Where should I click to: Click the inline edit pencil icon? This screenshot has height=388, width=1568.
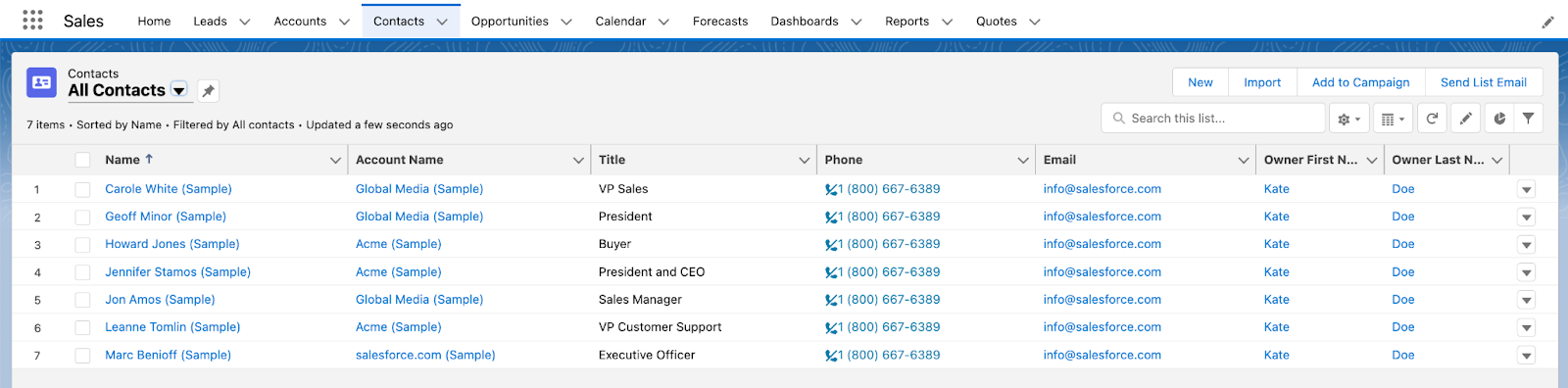(1465, 119)
